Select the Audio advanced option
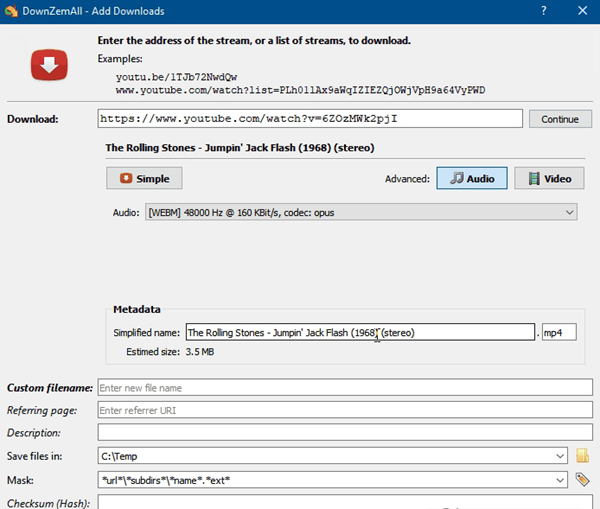 [x=472, y=178]
